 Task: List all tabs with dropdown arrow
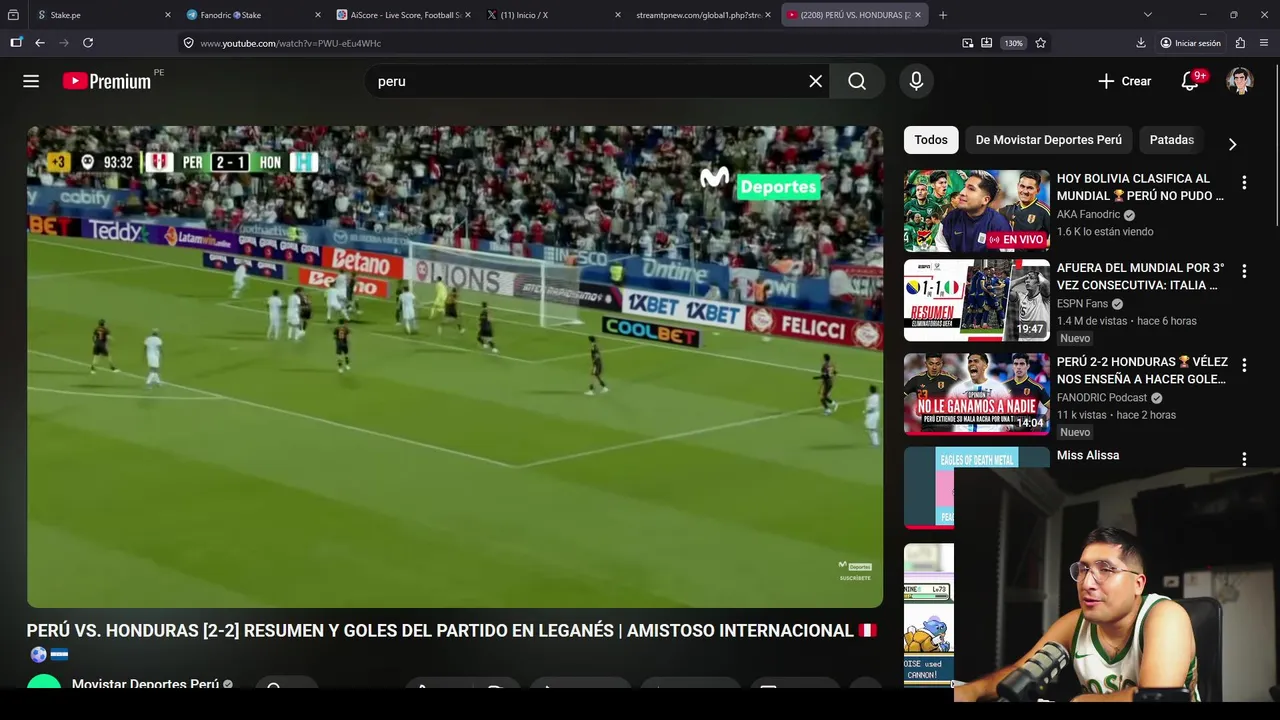coord(1148,15)
